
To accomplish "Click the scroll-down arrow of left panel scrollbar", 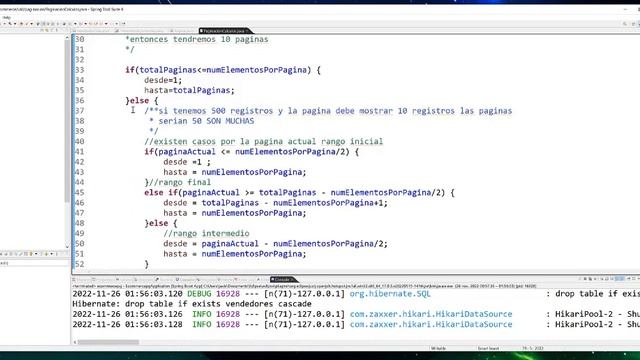I will coord(67,247).
